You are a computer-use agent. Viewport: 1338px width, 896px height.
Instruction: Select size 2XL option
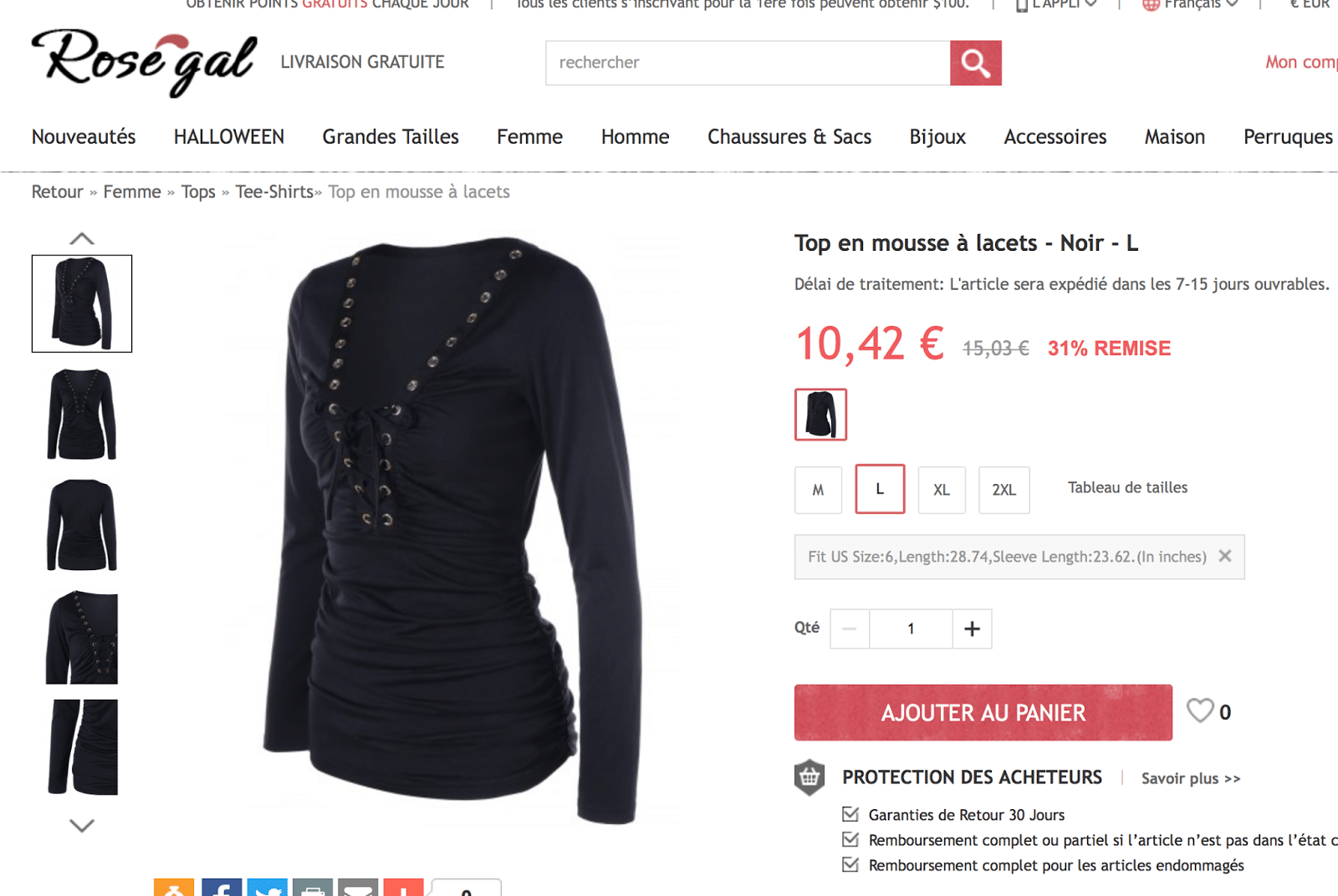(1004, 490)
